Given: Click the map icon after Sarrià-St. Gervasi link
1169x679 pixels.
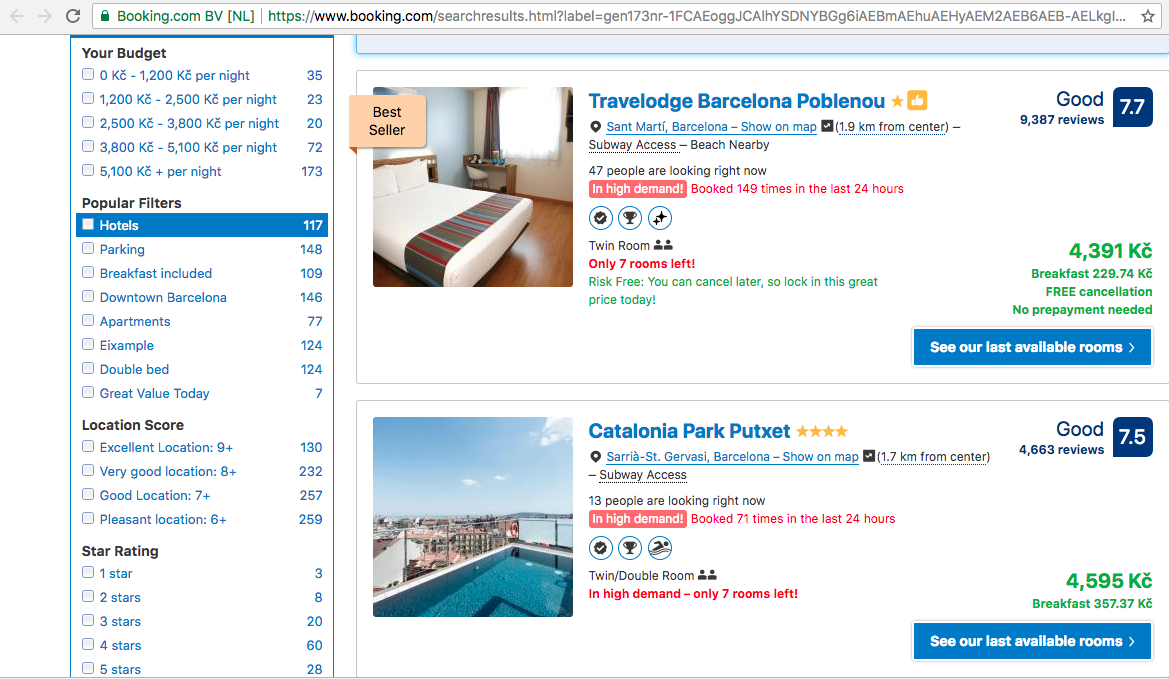Looking at the screenshot, I should pyautogui.click(x=869, y=456).
